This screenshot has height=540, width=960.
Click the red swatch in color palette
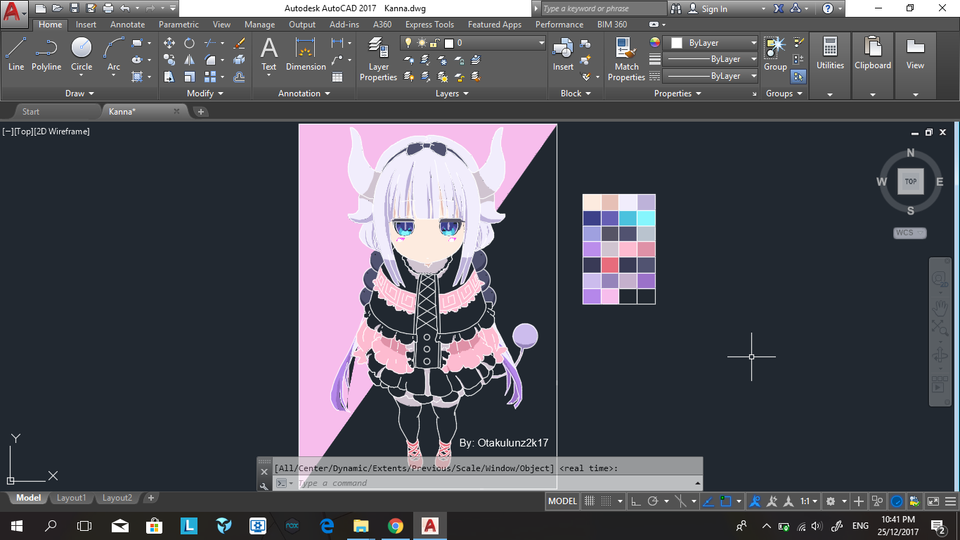click(x=610, y=265)
